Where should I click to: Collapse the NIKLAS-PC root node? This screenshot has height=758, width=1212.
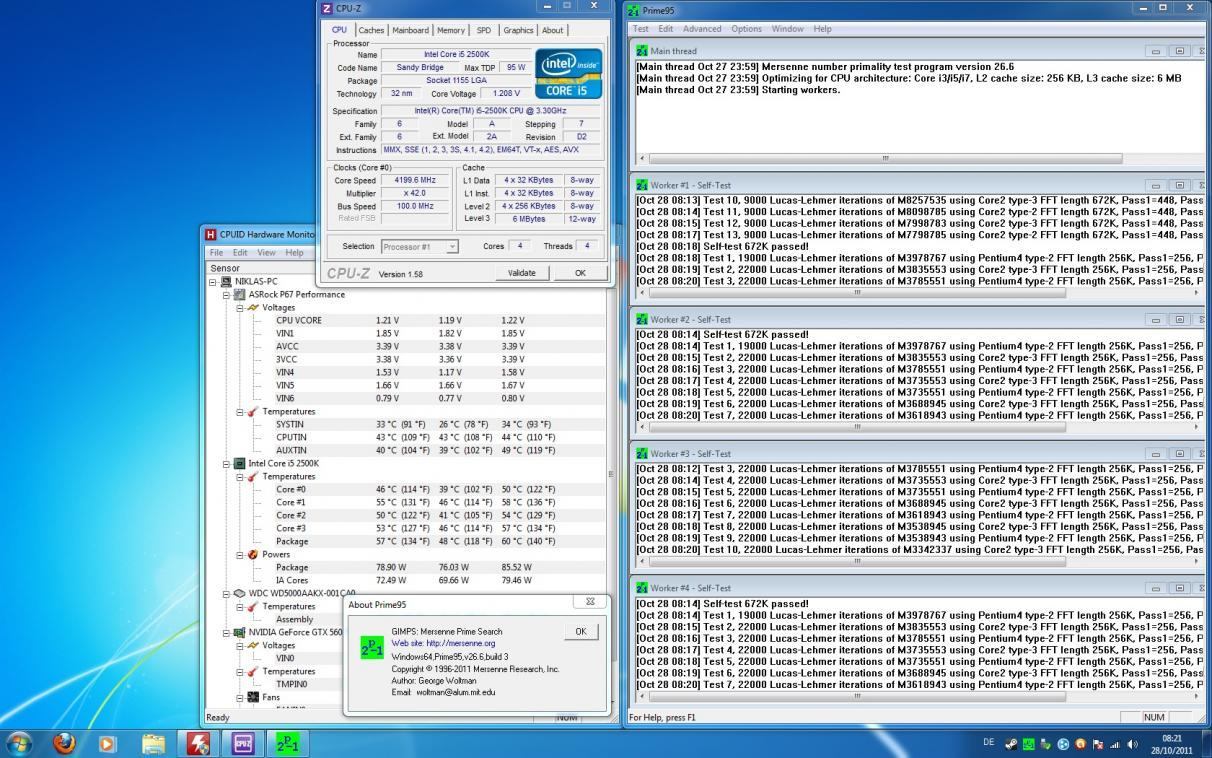[x=213, y=282]
